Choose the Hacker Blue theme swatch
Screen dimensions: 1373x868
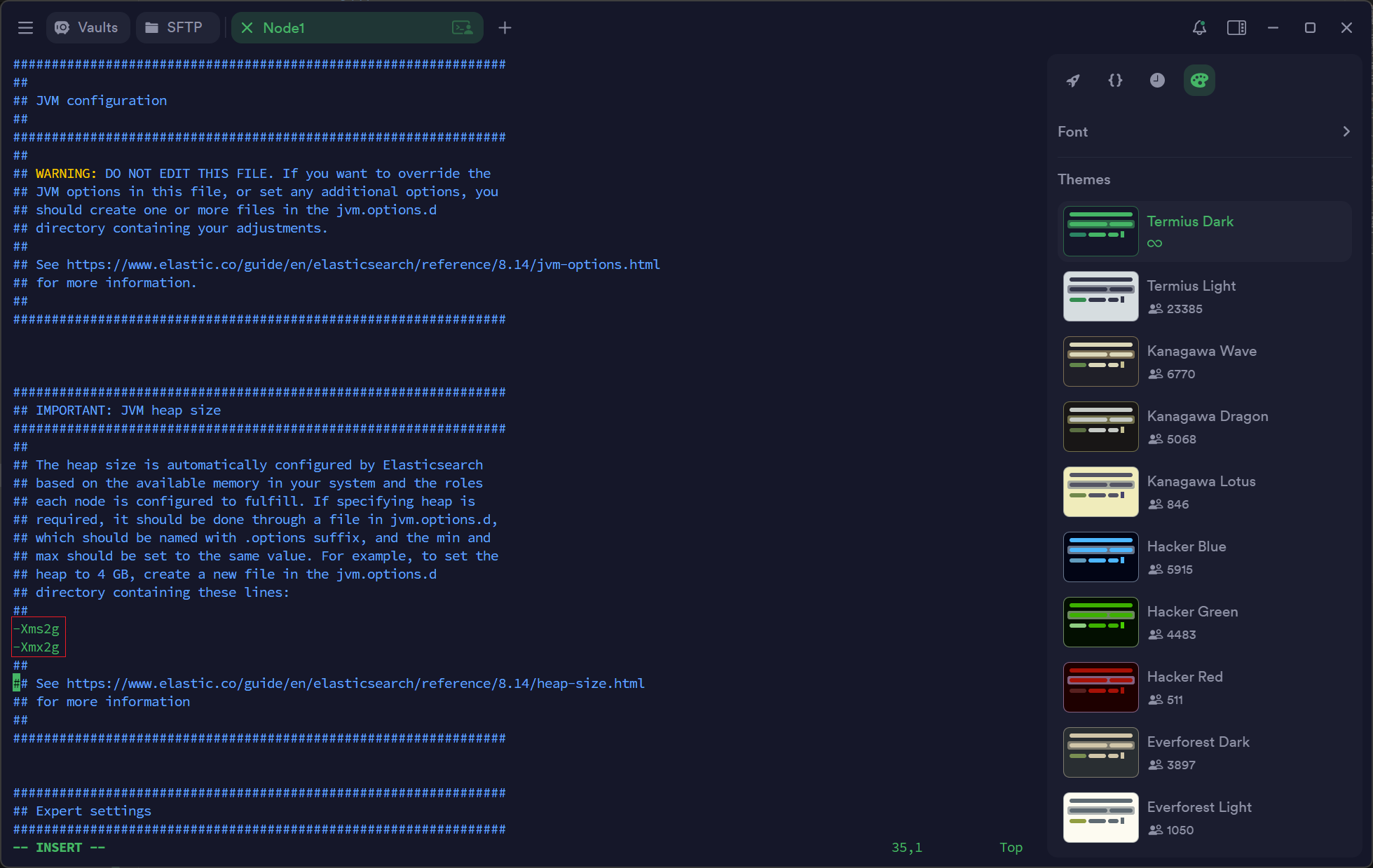pyautogui.click(x=1100, y=557)
